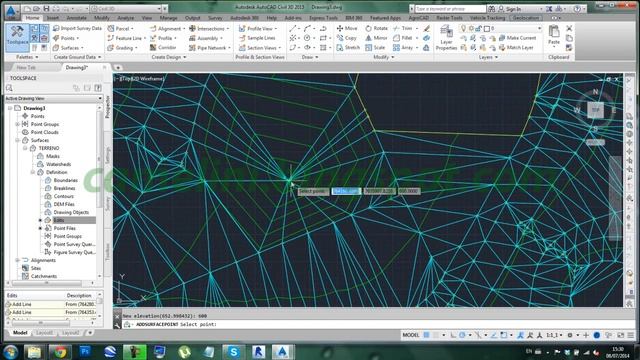The width and height of the screenshot is (640, 360).
Task: Click the Match Layer button
Action: (516, 48)
